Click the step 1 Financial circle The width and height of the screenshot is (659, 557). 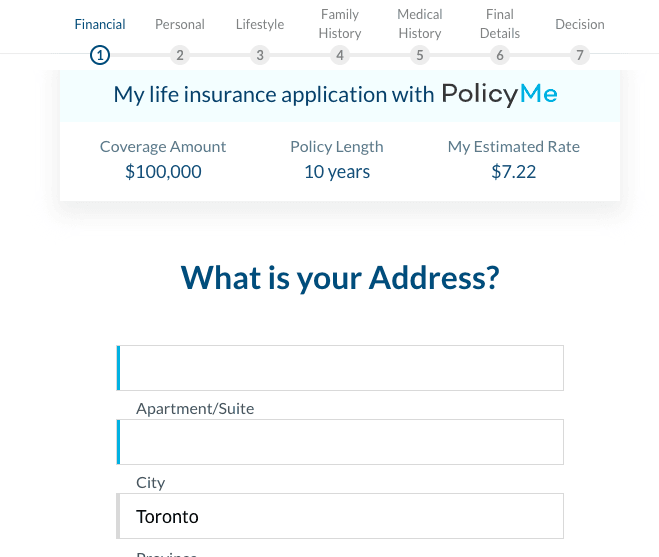tap(100, 55)
